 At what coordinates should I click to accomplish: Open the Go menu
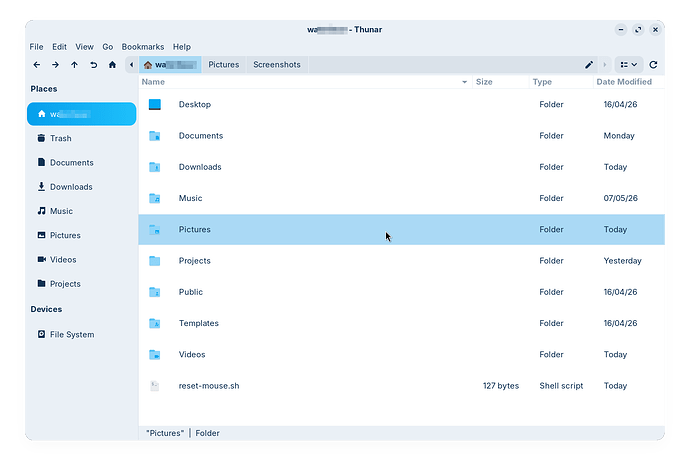click(108, 47)
